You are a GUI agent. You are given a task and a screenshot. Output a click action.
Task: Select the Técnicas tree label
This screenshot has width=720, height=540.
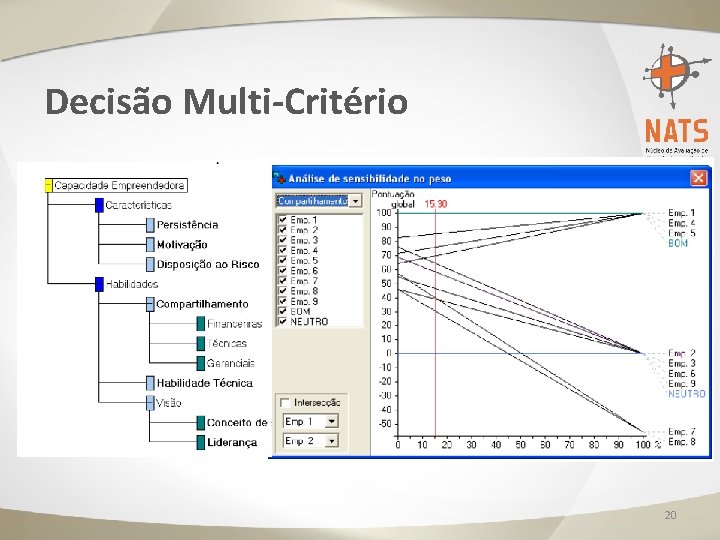click(x=227, y=343)
